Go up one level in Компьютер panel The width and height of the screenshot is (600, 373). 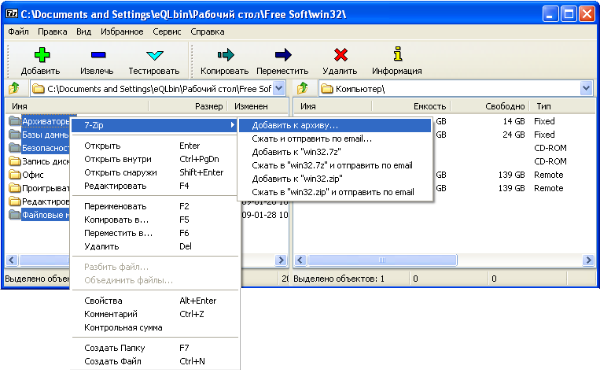coord(303,88)
